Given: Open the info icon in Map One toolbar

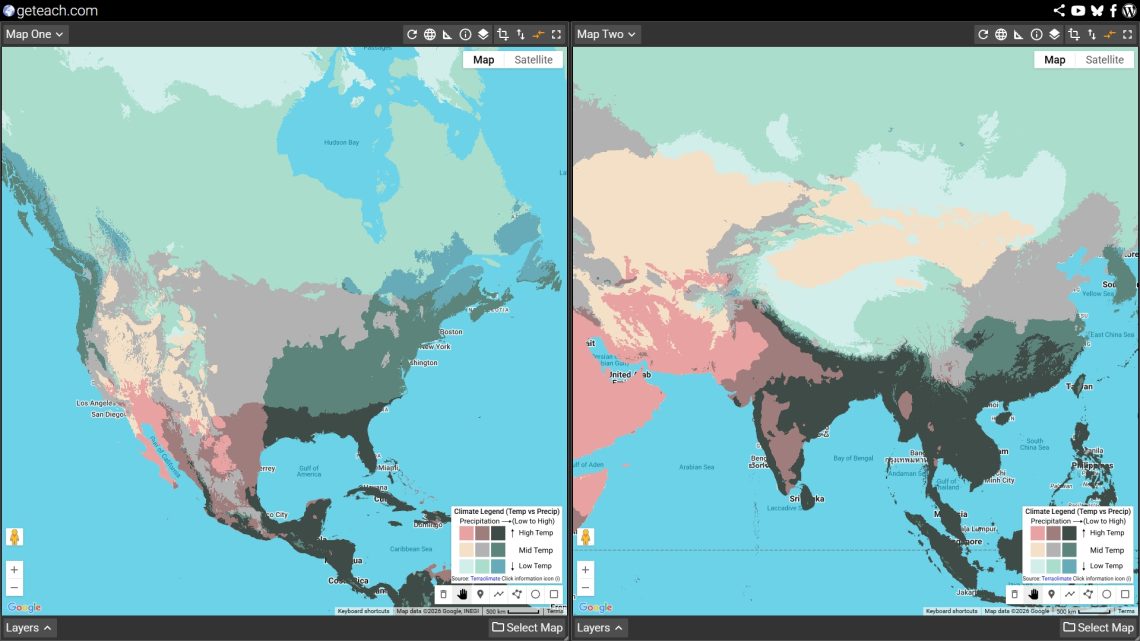Looking at the screenshot, I should click(x=465, y=34).
